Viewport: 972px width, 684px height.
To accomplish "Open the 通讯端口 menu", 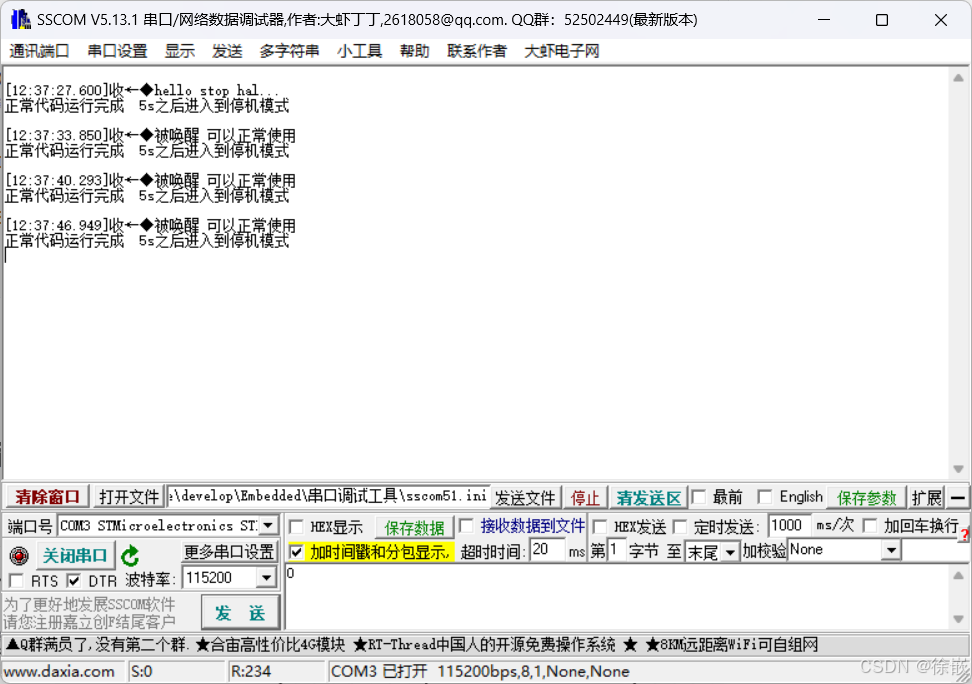I will click(39, 52).
